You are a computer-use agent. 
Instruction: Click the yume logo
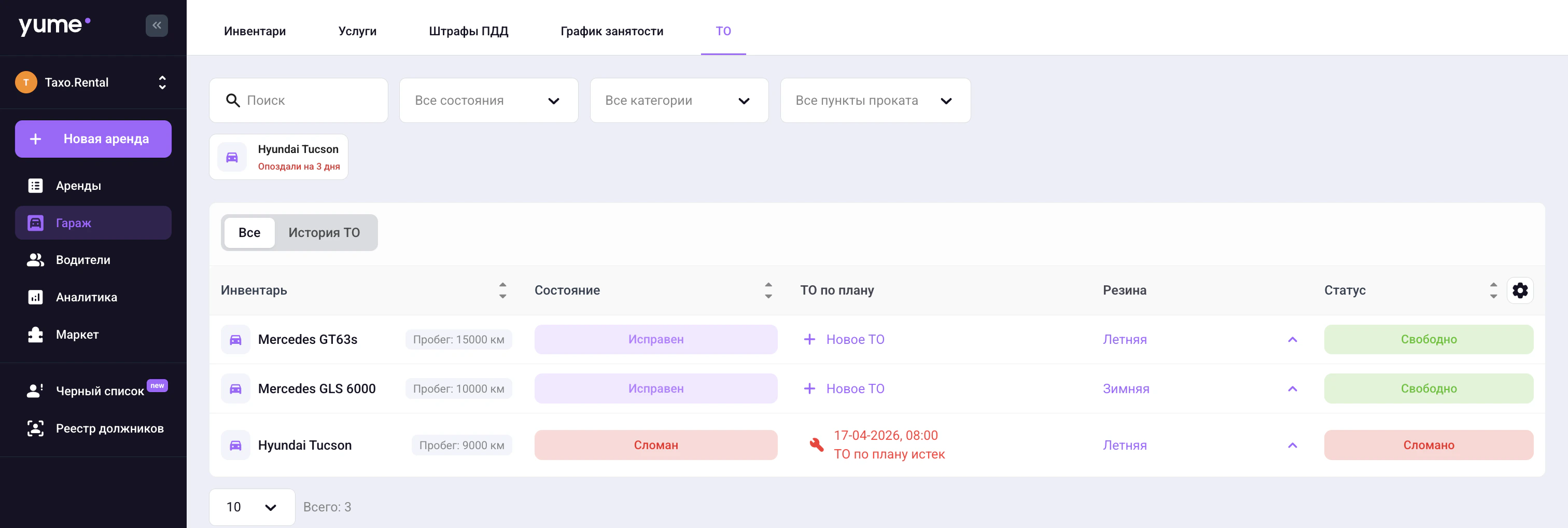(x=55, y=25)
